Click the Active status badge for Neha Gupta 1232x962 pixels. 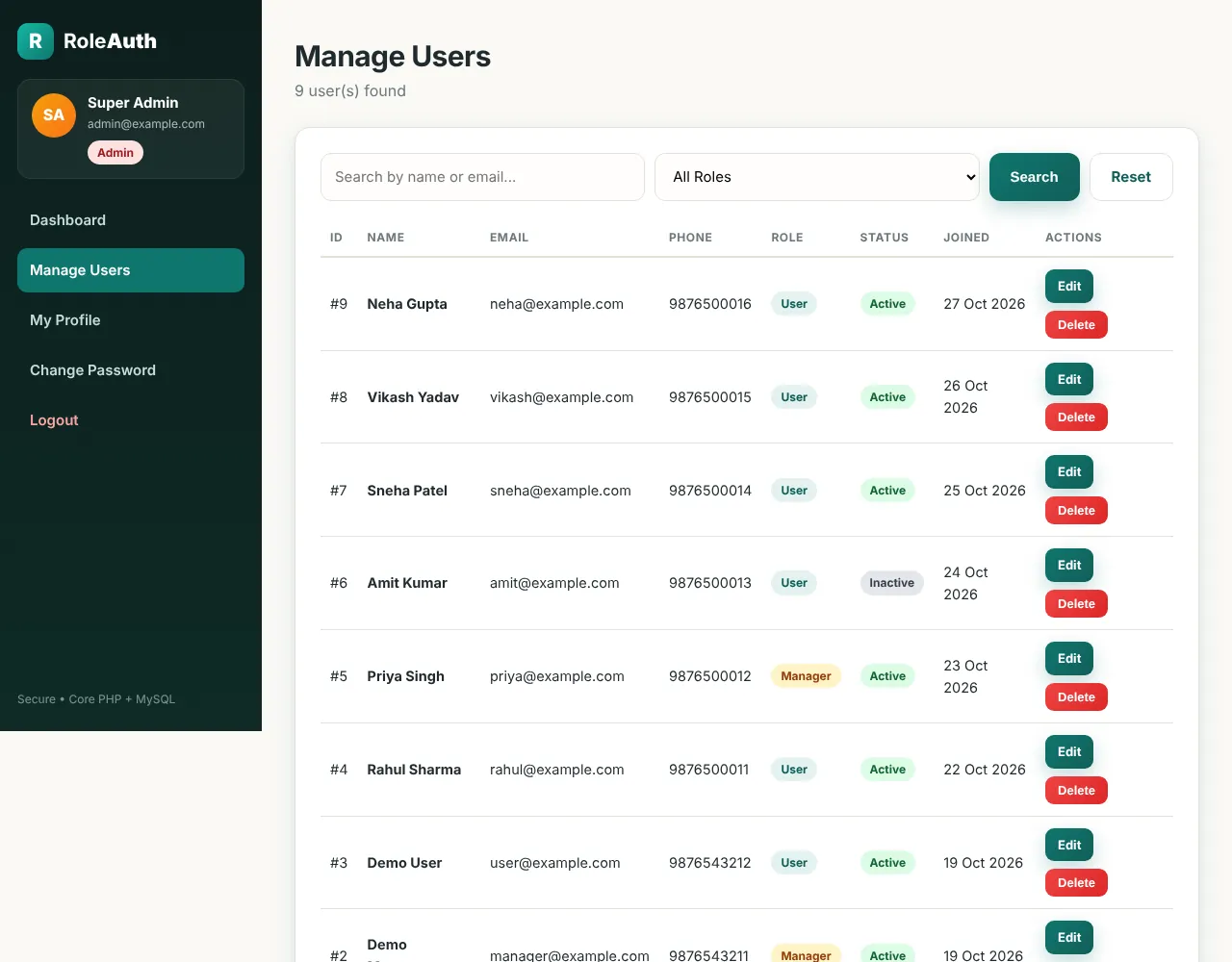point(887,304)
